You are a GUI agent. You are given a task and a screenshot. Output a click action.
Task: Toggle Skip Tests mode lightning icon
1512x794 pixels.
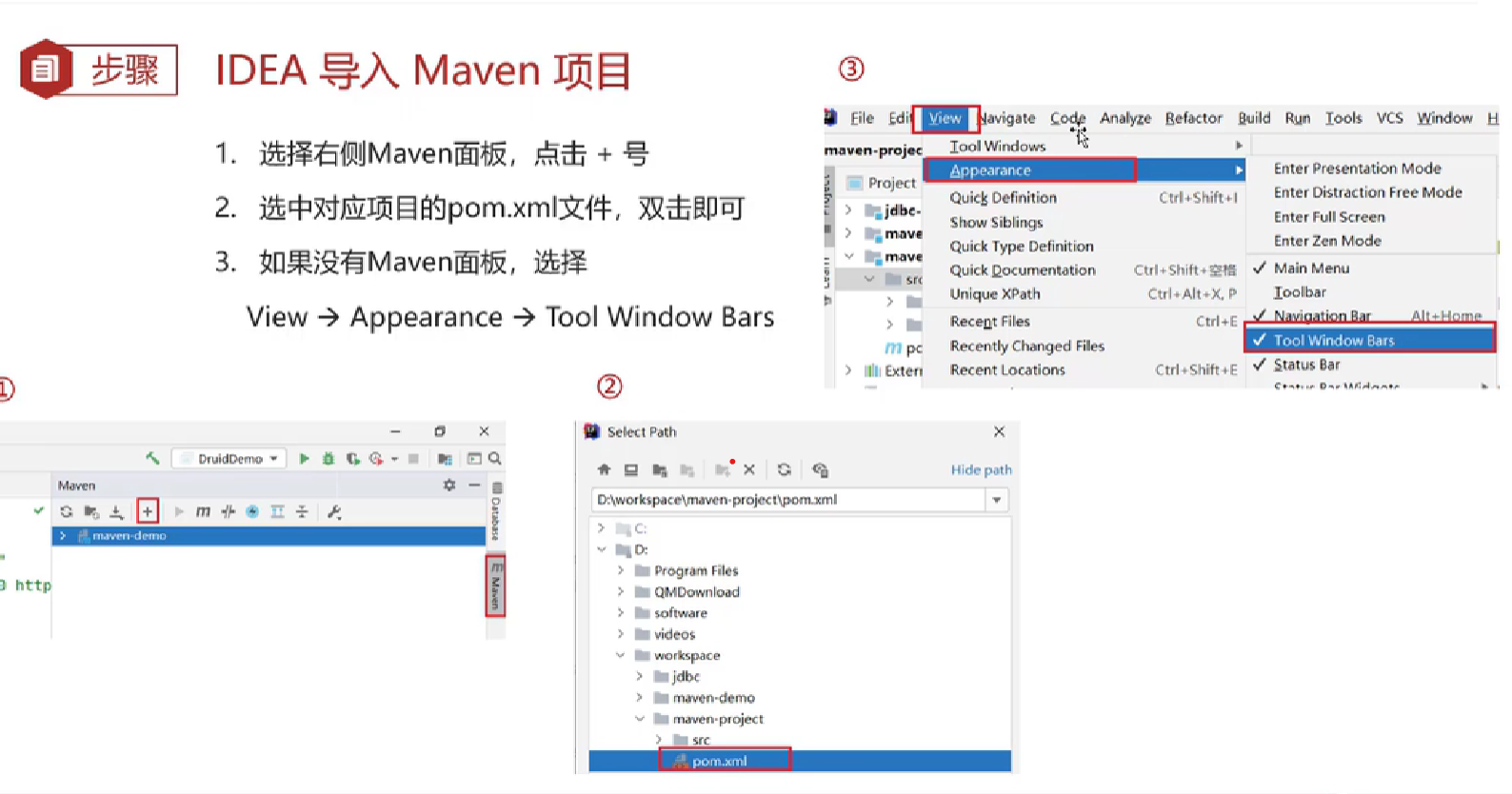click(252, 511)
